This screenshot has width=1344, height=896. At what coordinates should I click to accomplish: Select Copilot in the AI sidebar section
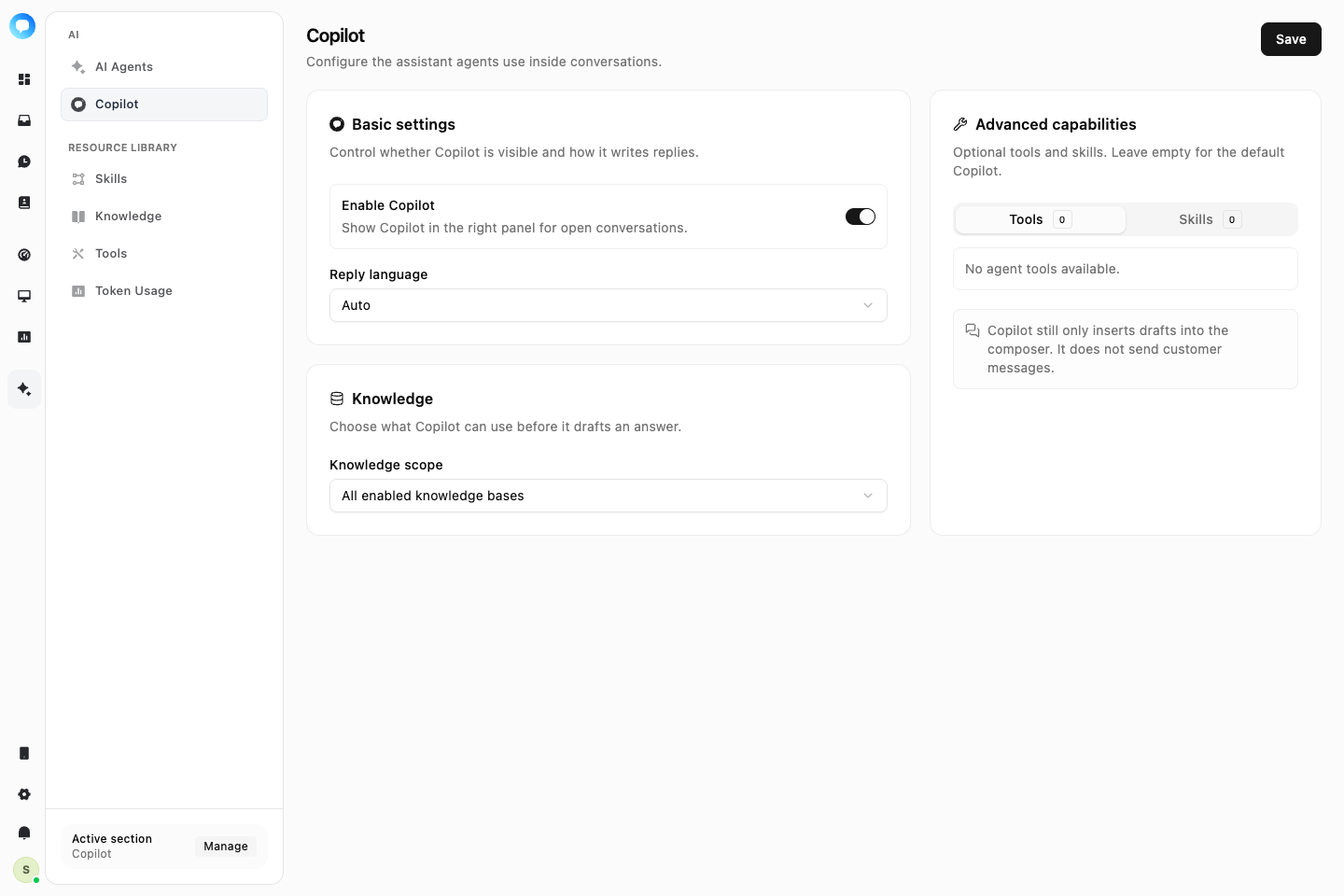(x=164, y=105)
